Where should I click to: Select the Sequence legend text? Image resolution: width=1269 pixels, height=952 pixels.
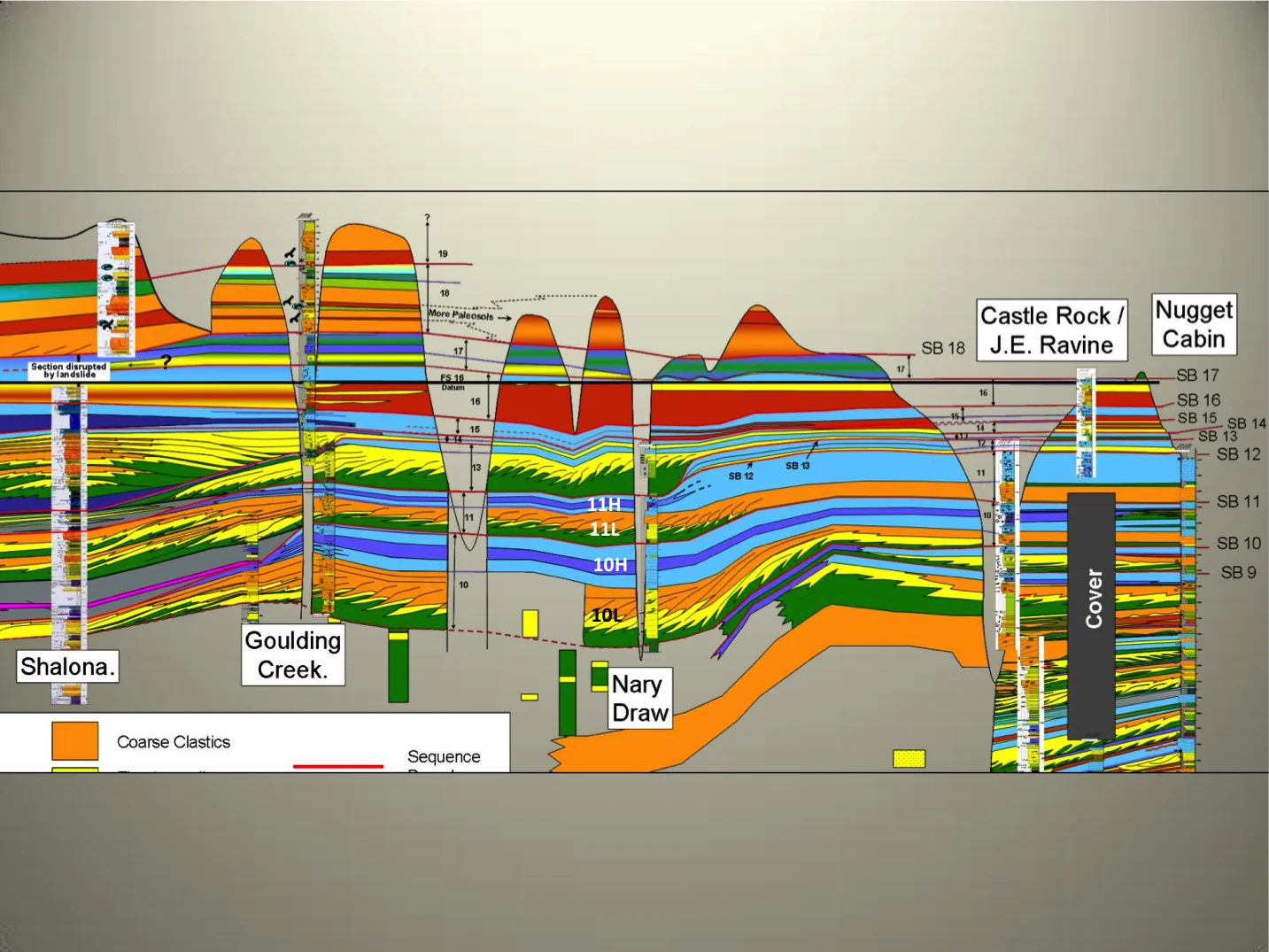[444, 756]
